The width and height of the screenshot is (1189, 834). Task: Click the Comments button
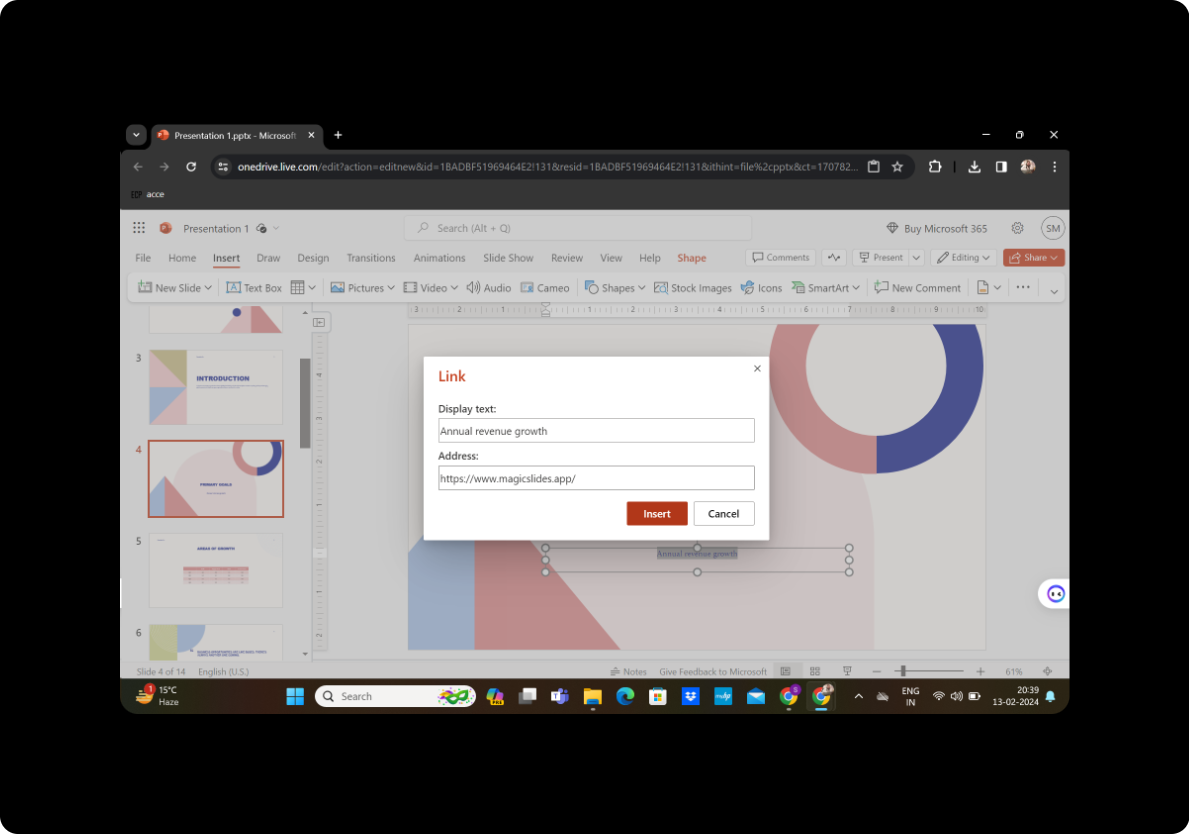pyautogui.click(x=780, y=258)
